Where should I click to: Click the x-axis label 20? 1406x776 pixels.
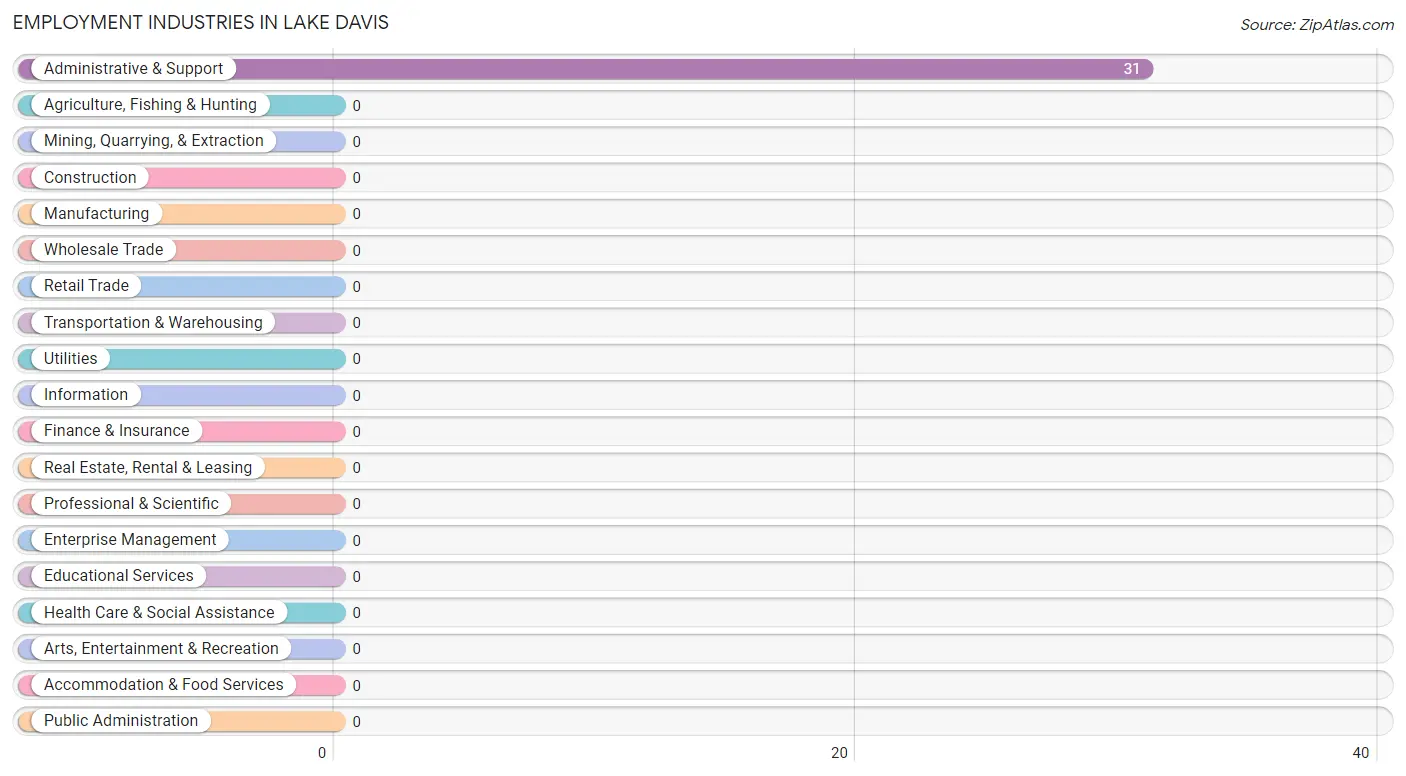[840, 753]
